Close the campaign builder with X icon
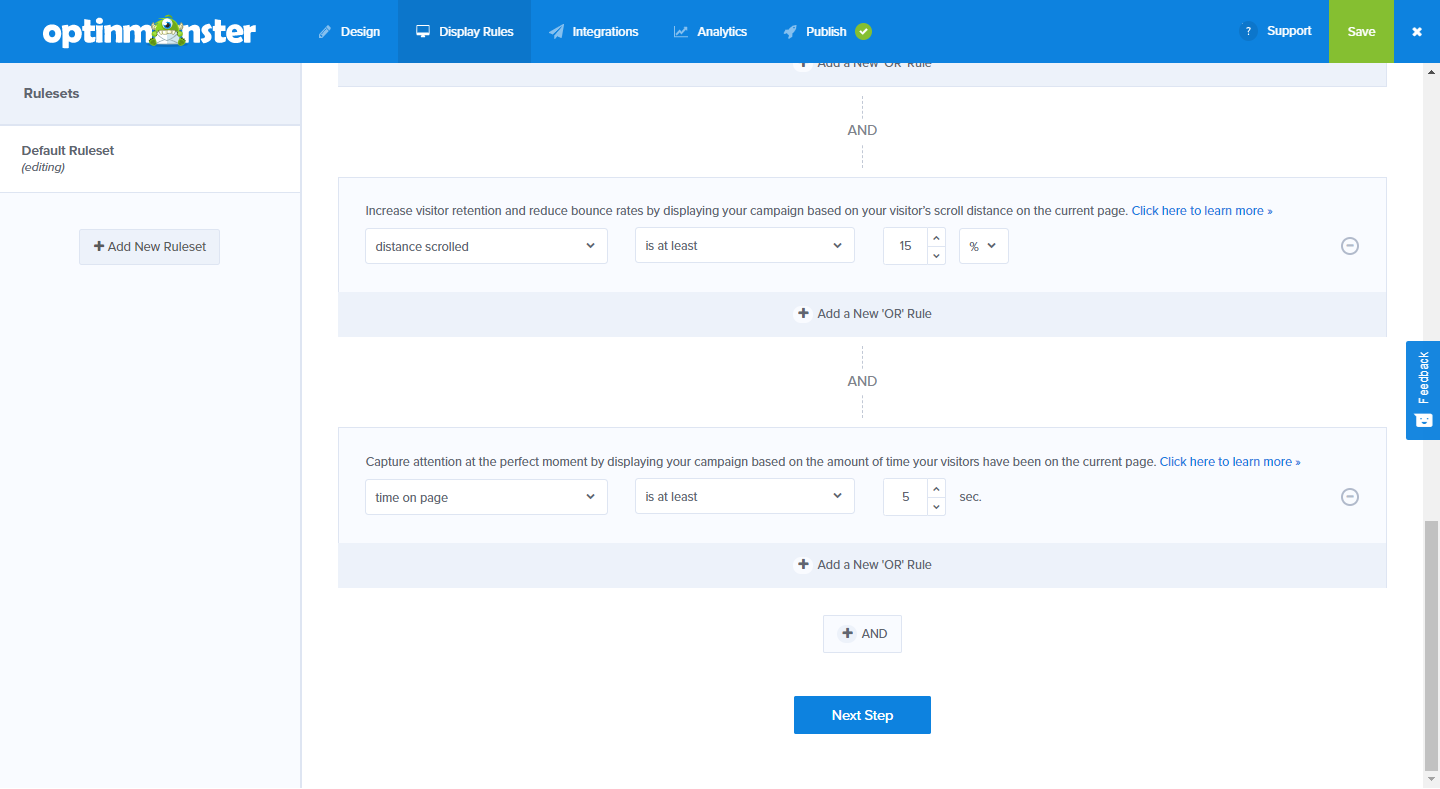The height and width of the screenshot is (789, 1440). tap(1416, 31)
